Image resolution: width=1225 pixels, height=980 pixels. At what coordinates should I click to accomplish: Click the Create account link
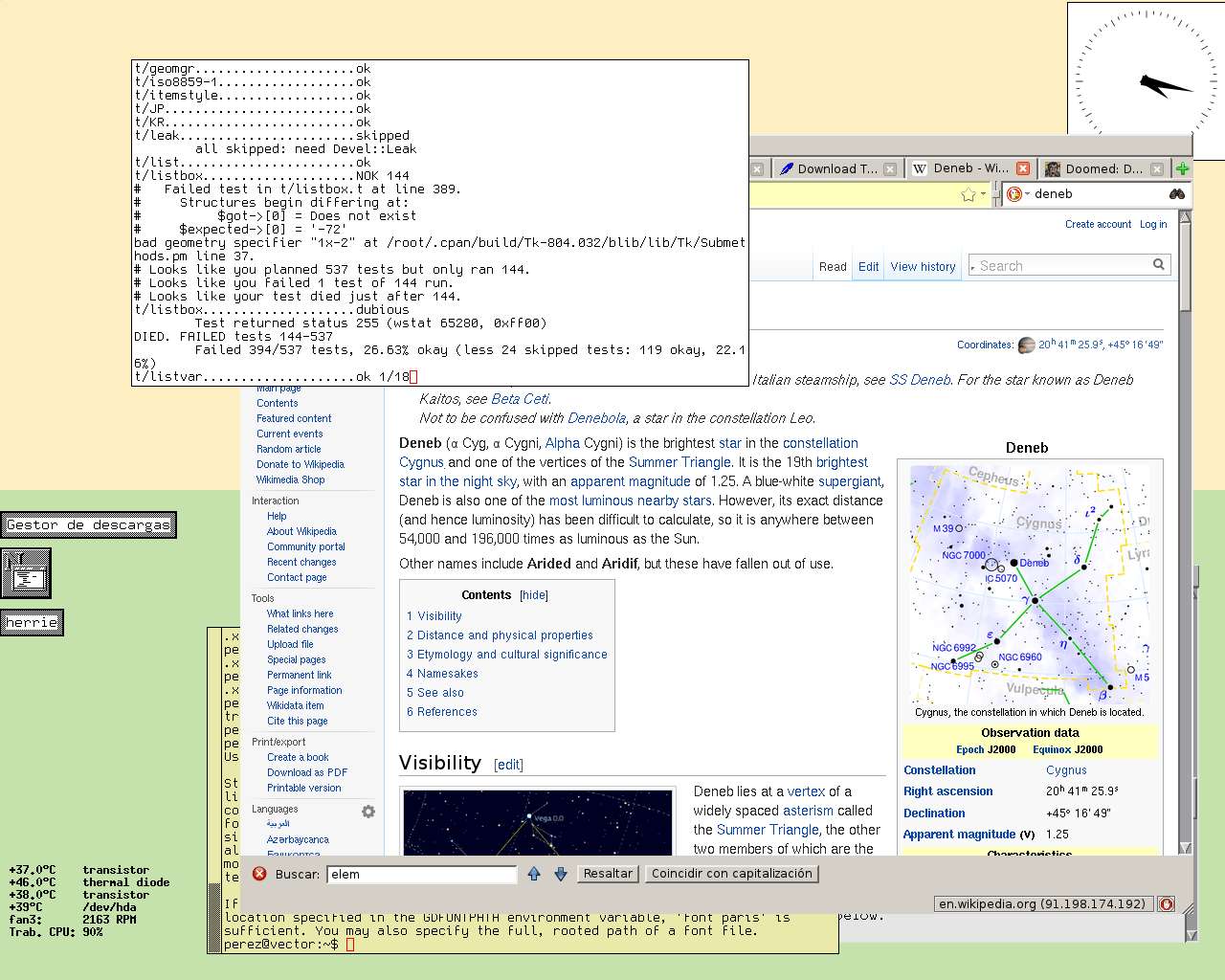(1098, 224)
